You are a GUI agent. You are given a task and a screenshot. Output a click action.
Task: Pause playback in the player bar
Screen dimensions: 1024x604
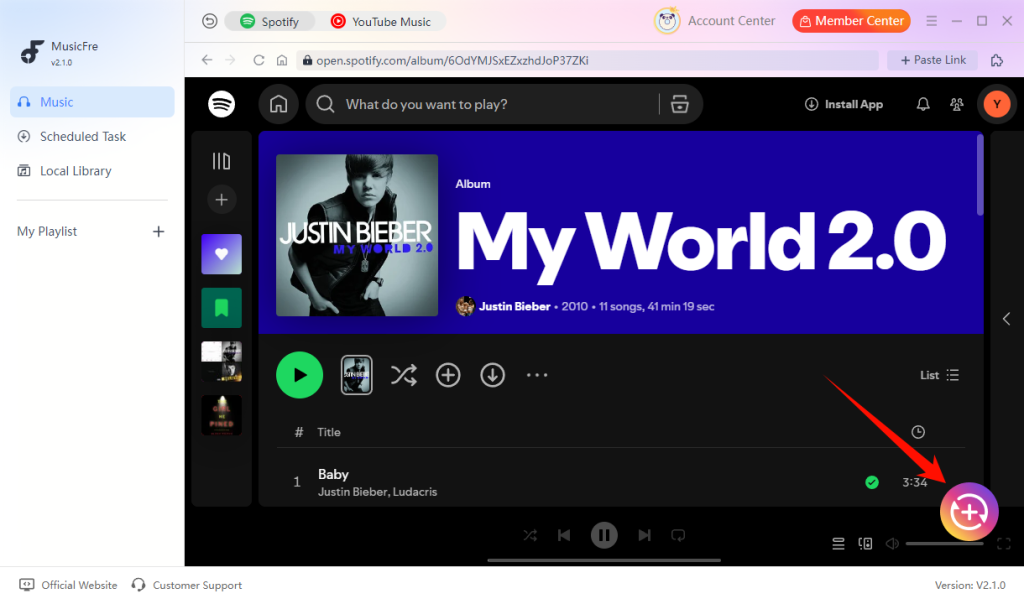coord(604,535)
